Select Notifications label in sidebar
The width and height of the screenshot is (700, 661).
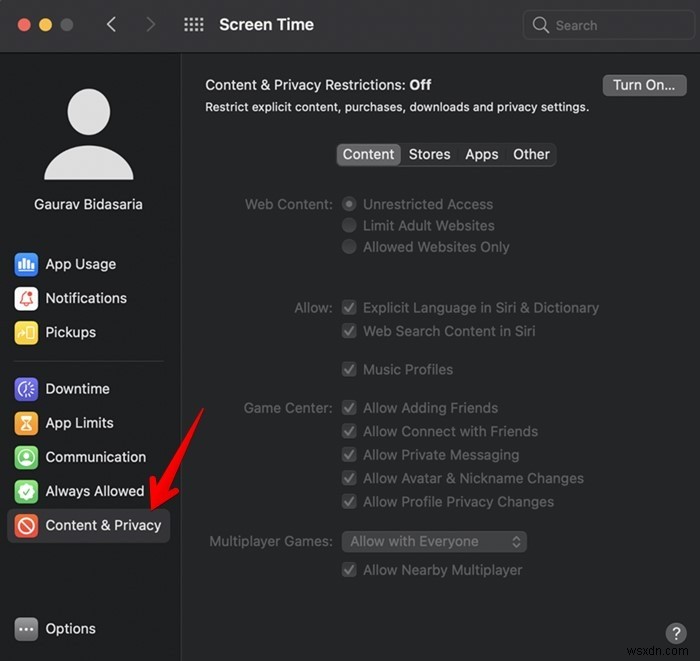click(86, 298)
